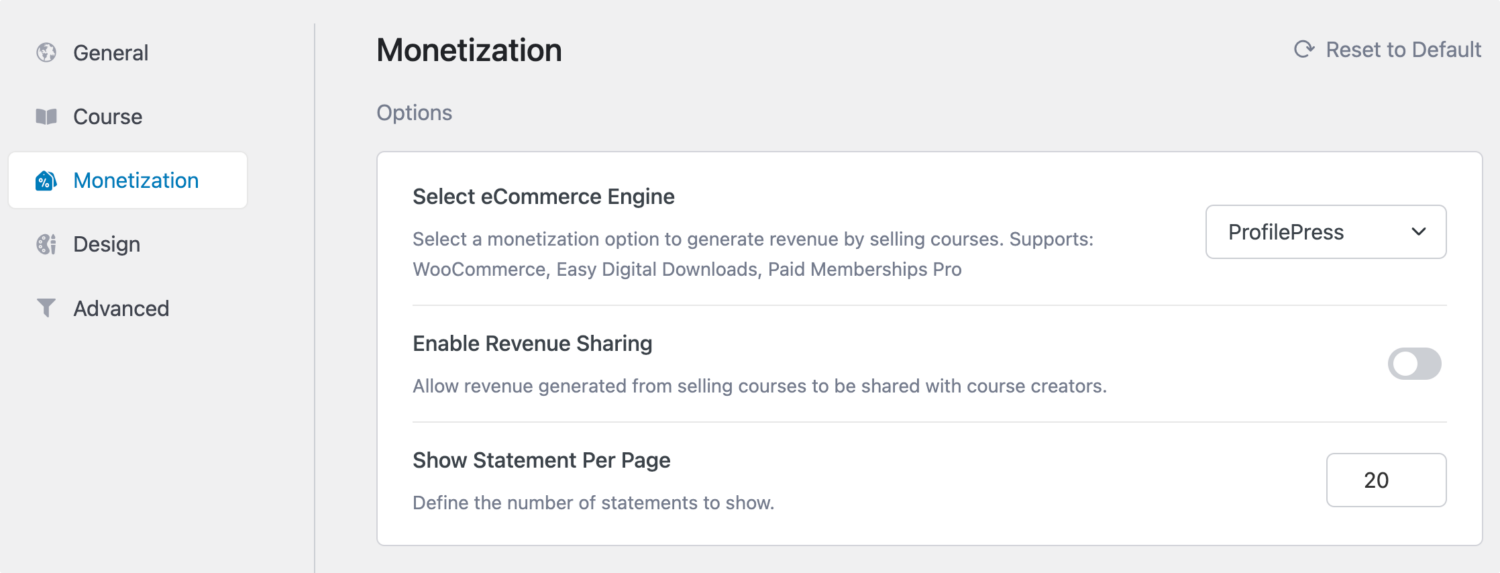Click the Show Statement Per Page label
Image resolution: width=1500 pixels, height=573 pixels.
tap(541, 461)
